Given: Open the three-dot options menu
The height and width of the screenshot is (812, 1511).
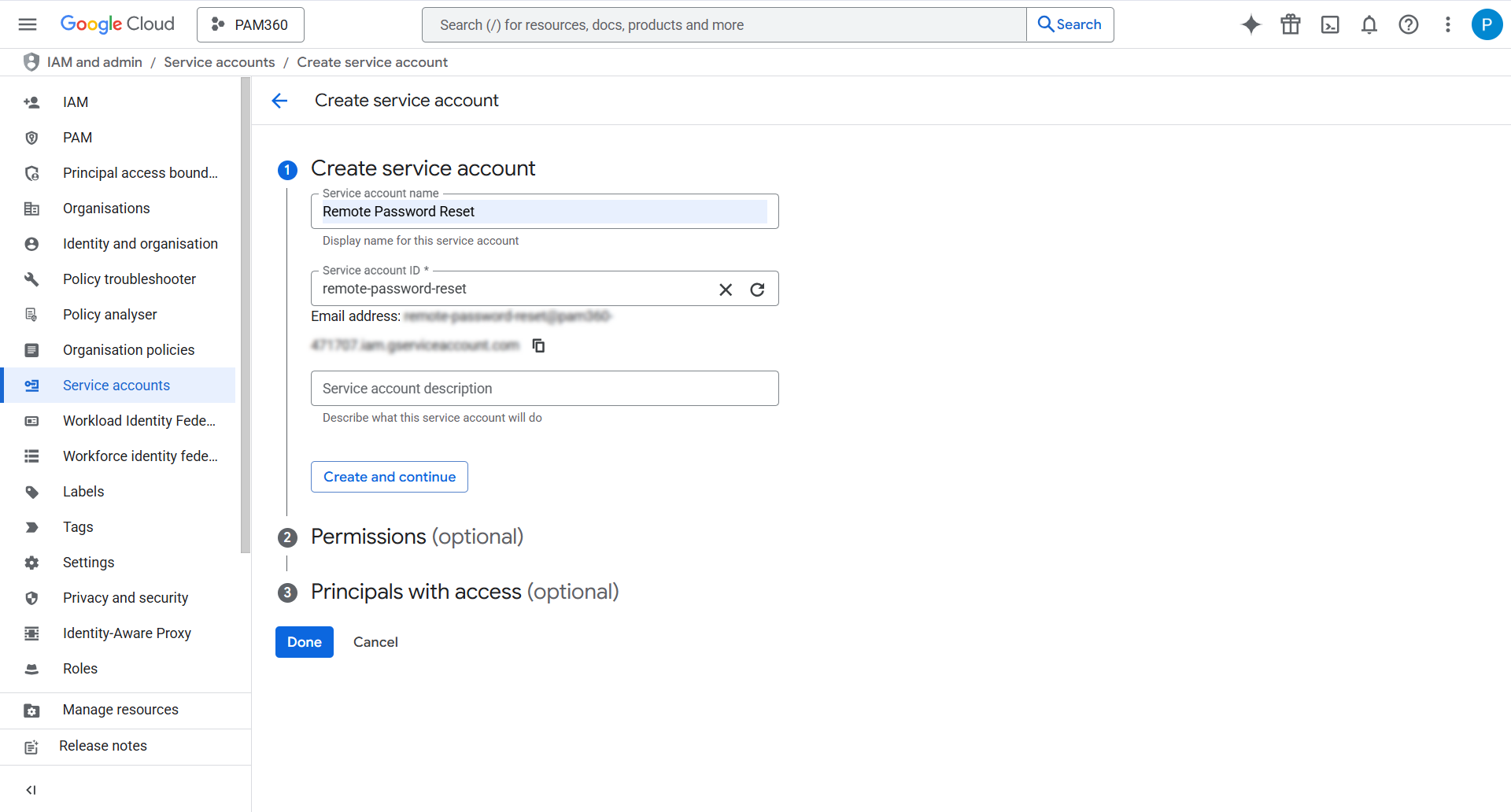Looking at the screenshot, I should (x=1448, y=24).
